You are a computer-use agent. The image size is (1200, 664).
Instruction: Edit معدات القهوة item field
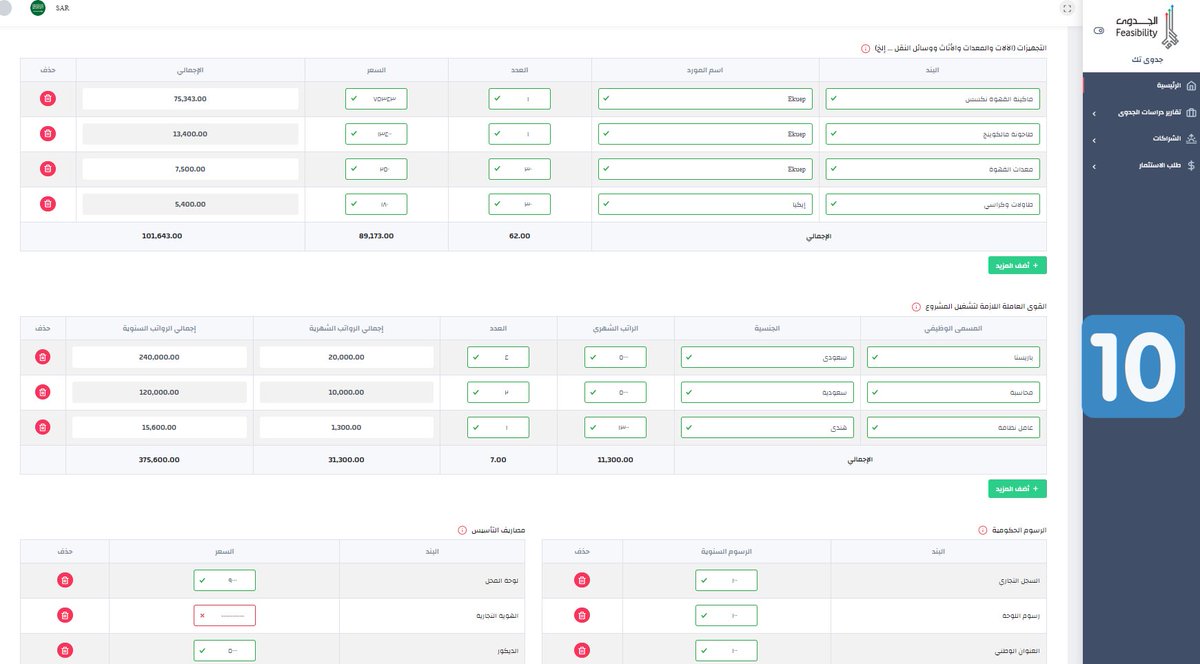point(933,169)
